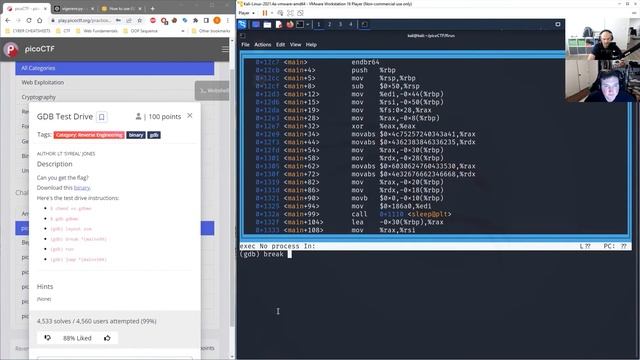Open Web Fundamentals bookmark folder
This screenshot has width=640, height=360.
96,31
